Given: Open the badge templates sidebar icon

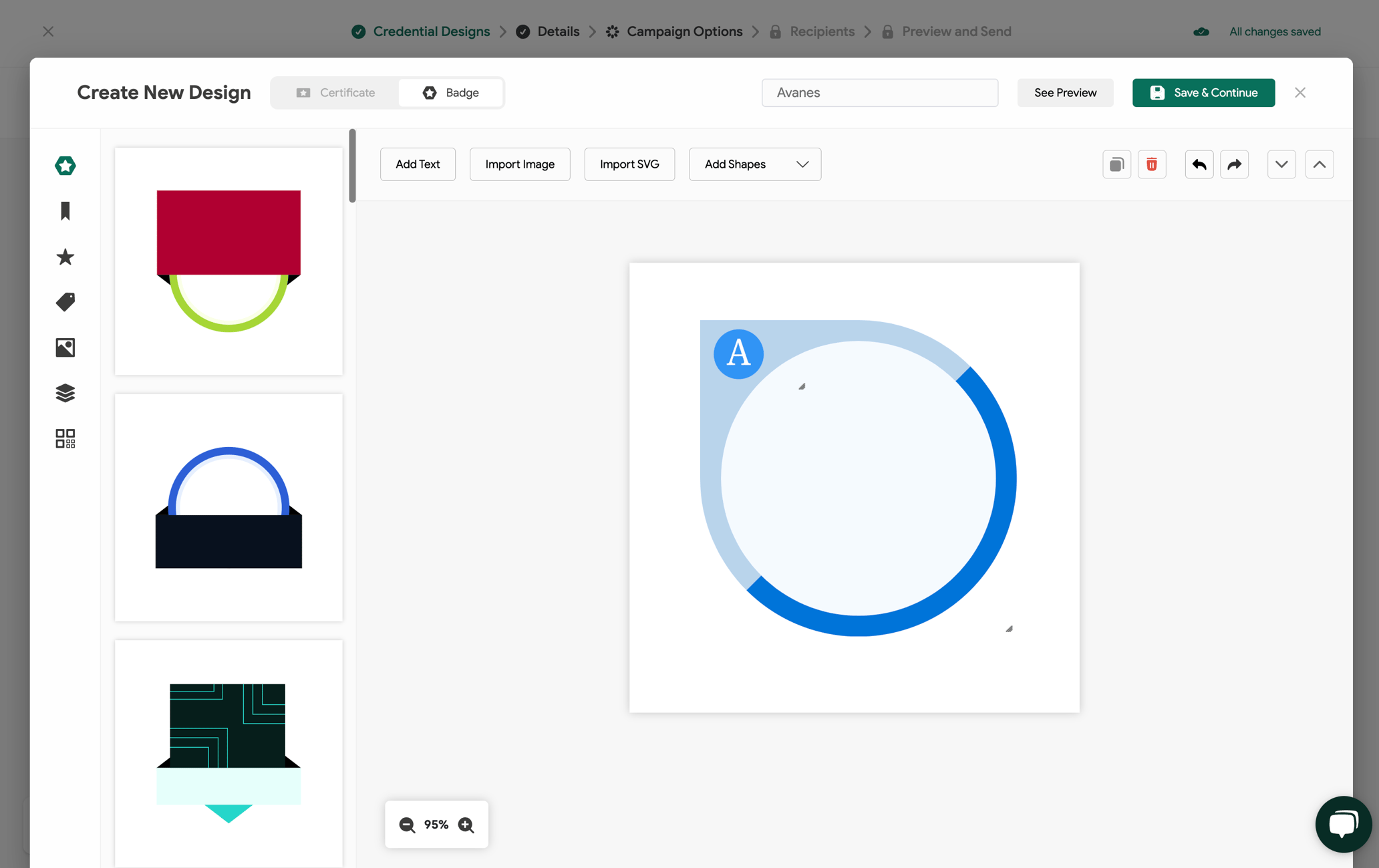Looking at the screenshot, I should (65, 165).
